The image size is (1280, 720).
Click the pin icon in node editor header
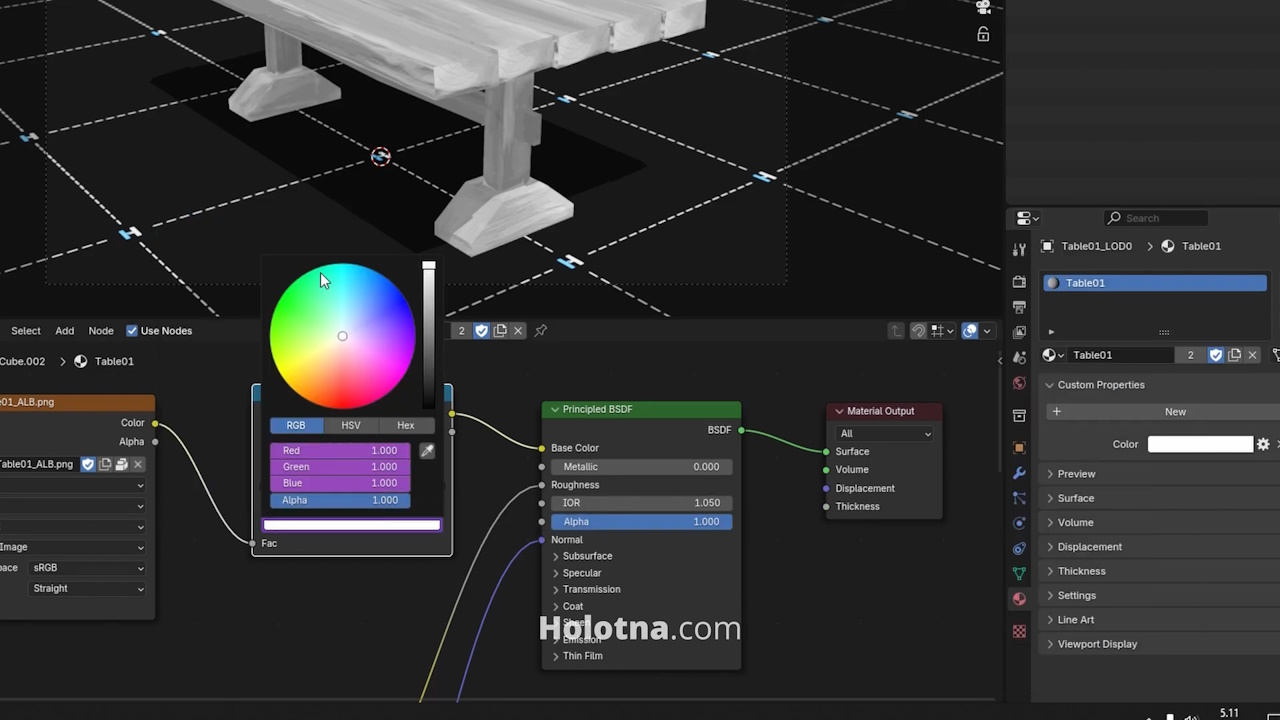click(x=541, y=330)
